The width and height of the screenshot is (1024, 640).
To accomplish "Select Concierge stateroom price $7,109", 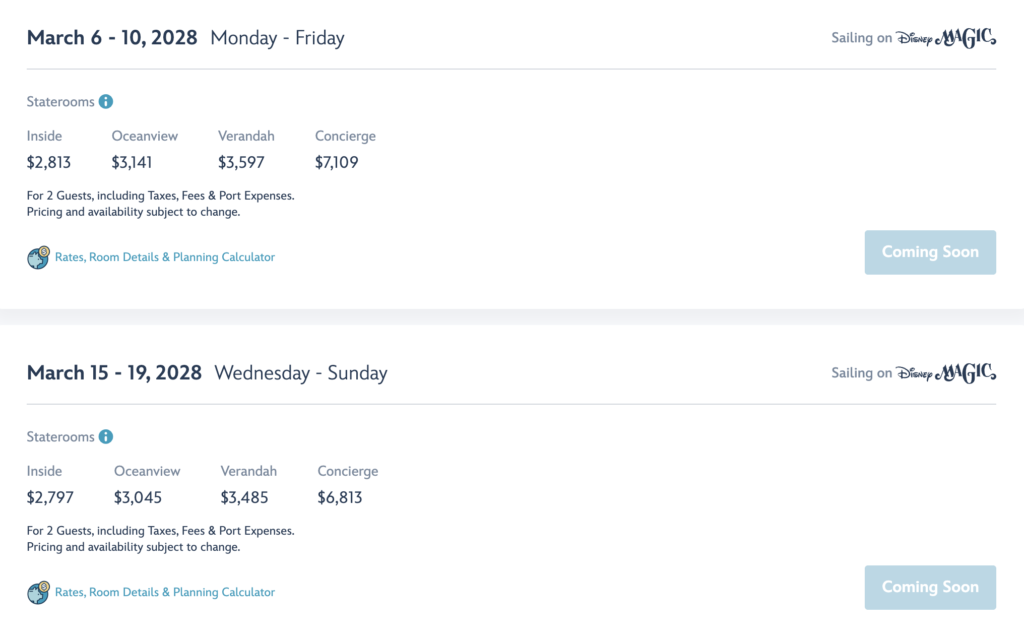I will pyautogui.click(x=336, y=163).
